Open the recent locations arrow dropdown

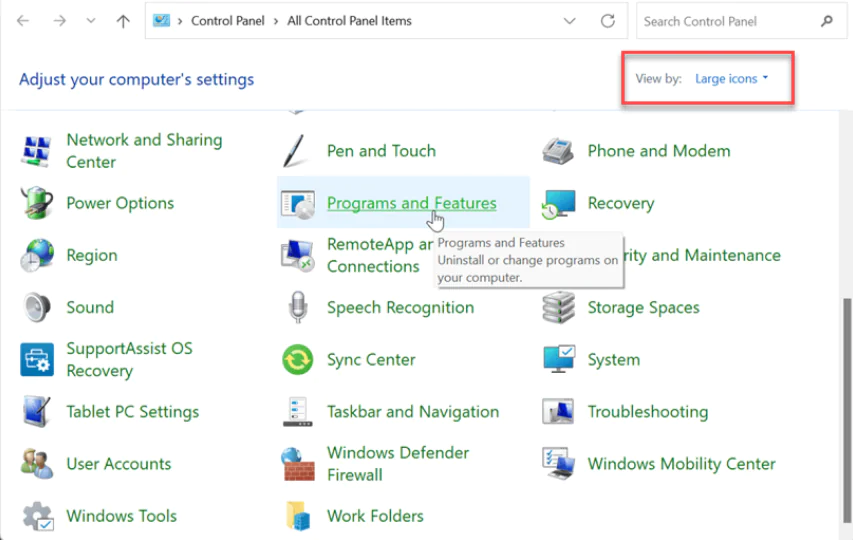point(91,21)
